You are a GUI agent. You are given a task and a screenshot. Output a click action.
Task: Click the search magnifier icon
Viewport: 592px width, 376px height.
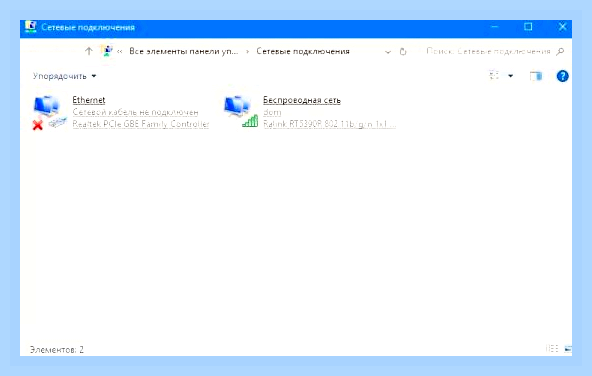click(560, 51)
